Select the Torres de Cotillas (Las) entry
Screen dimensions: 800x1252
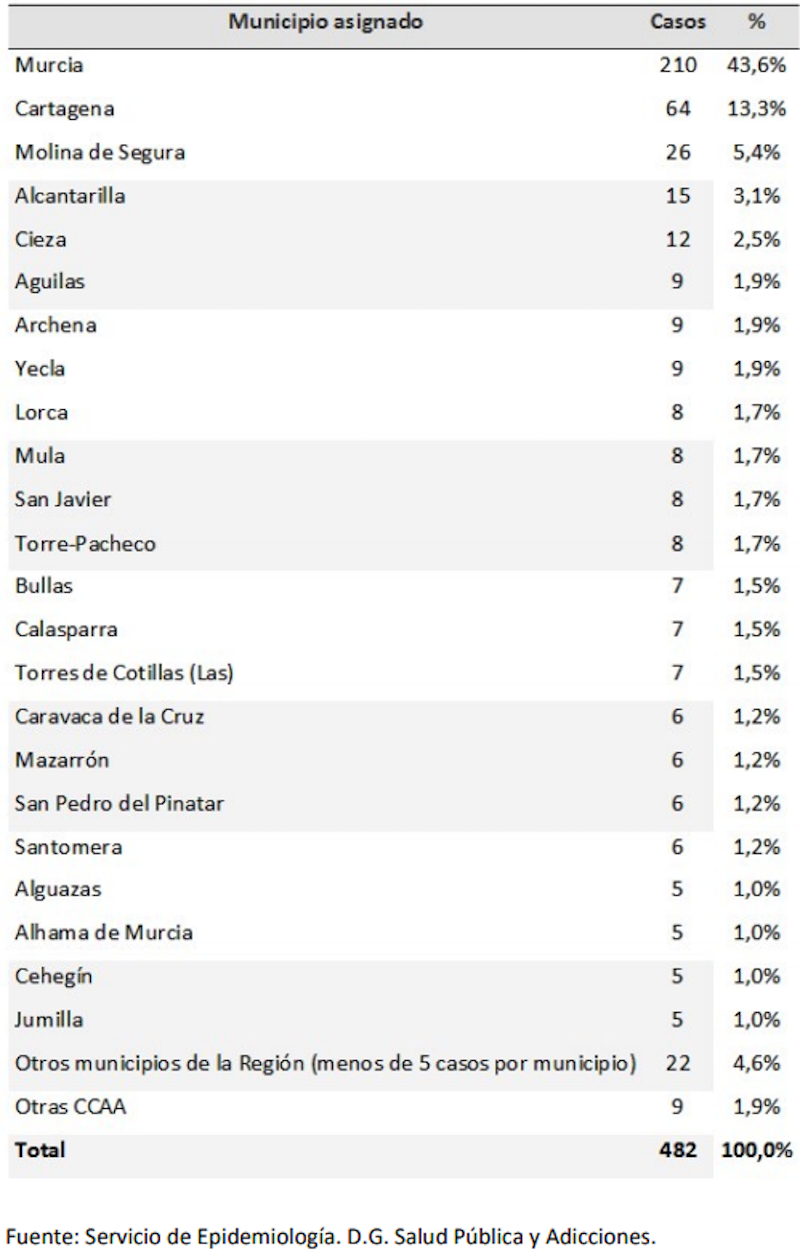pyautogui.click(x=124, y=673)
